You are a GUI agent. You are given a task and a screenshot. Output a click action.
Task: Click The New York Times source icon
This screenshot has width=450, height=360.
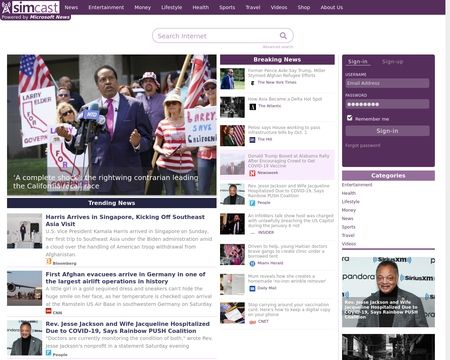252,83
